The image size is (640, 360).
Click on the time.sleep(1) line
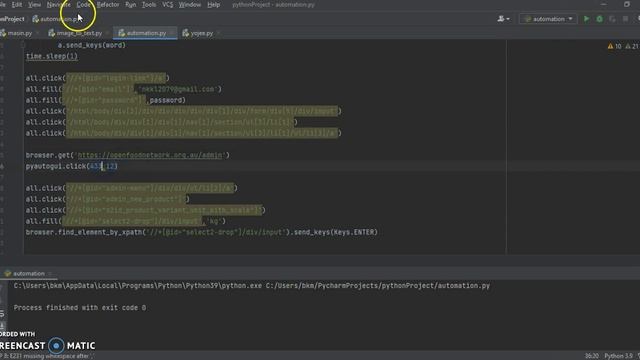[51, 56]
